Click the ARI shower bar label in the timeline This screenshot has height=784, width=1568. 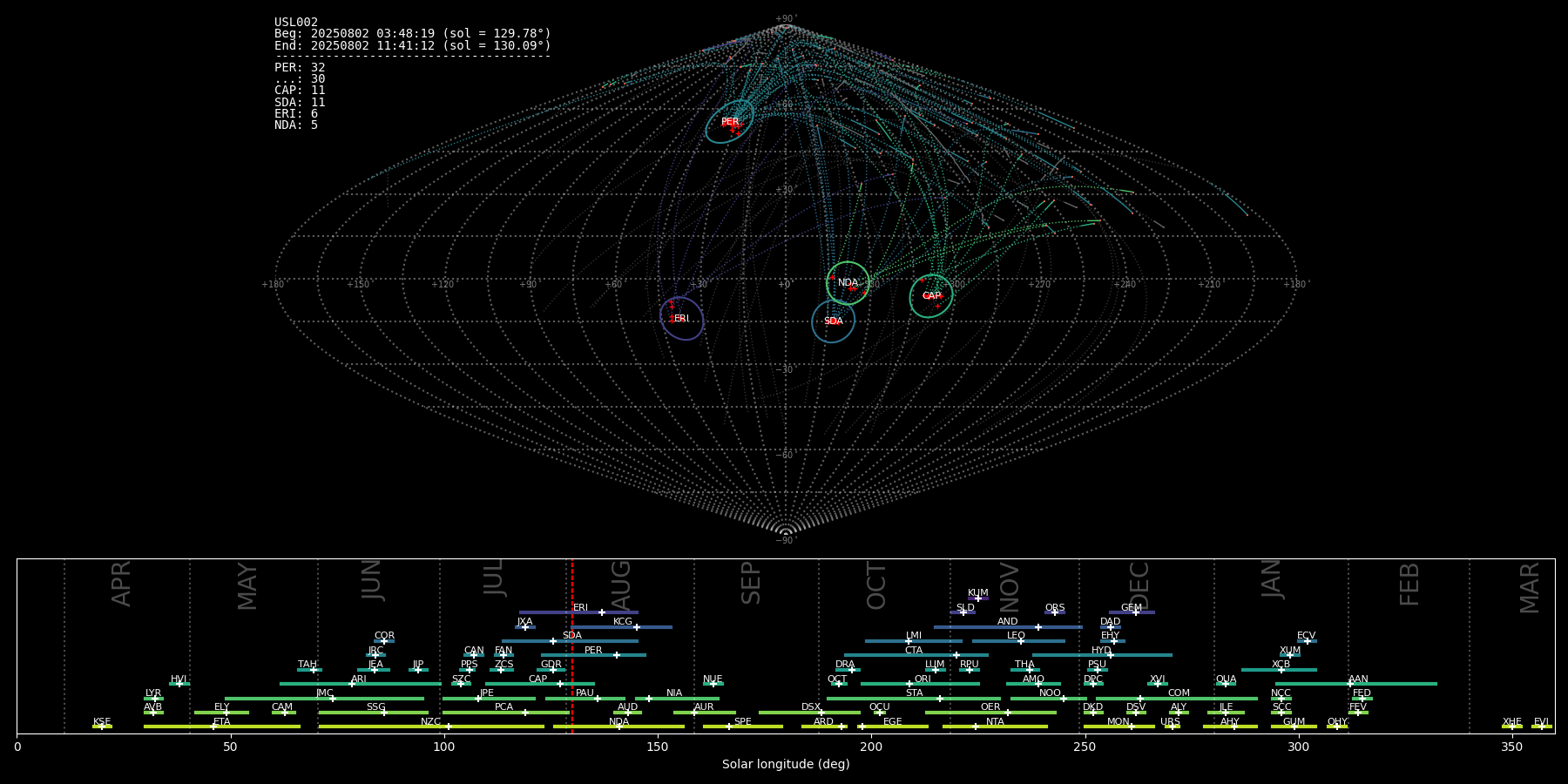click(359, 679)
